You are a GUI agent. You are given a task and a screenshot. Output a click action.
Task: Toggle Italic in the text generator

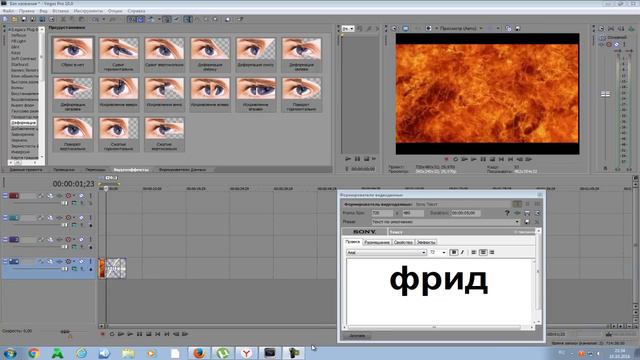click(462, 252)
